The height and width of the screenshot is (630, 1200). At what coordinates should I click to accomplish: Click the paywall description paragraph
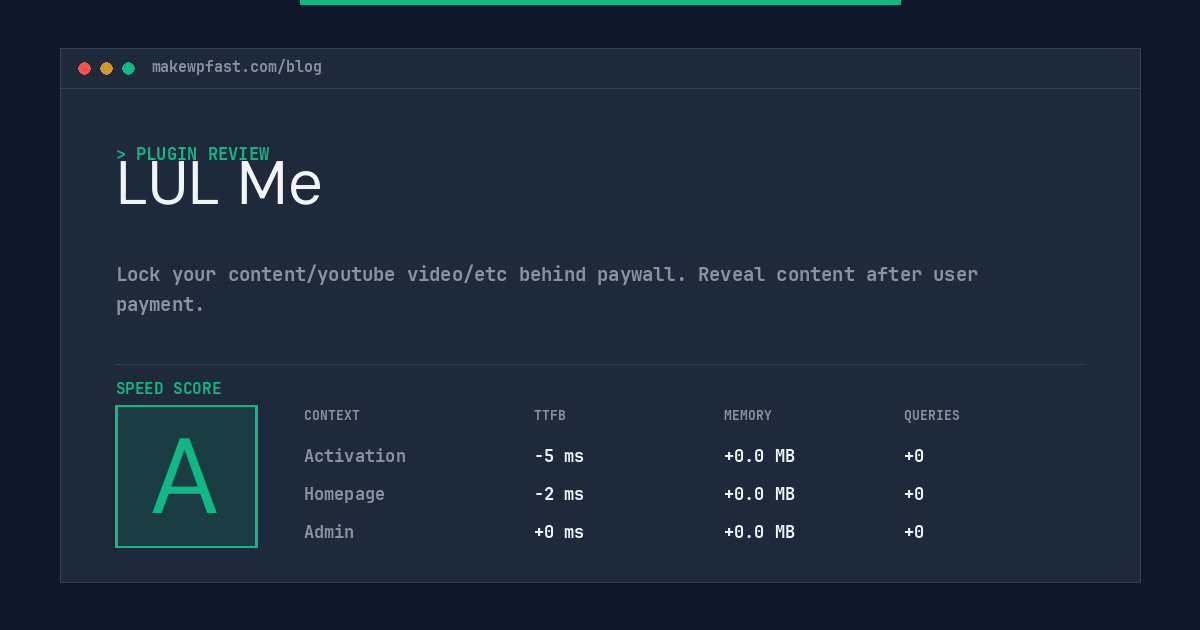pyautogui.click(x=547, y=289)
